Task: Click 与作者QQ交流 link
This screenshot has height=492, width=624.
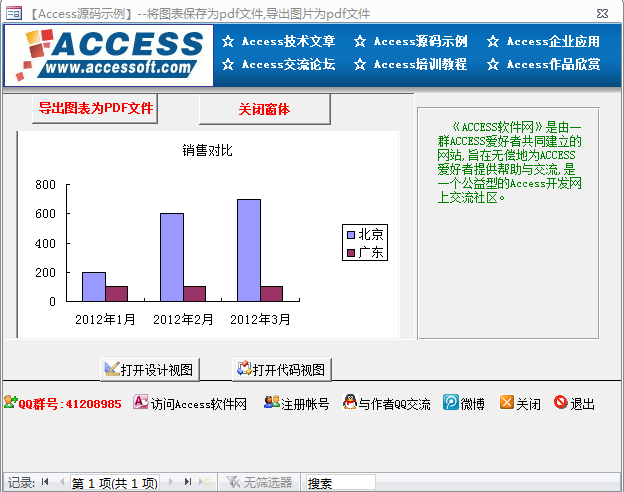Action: click(394, 404)
